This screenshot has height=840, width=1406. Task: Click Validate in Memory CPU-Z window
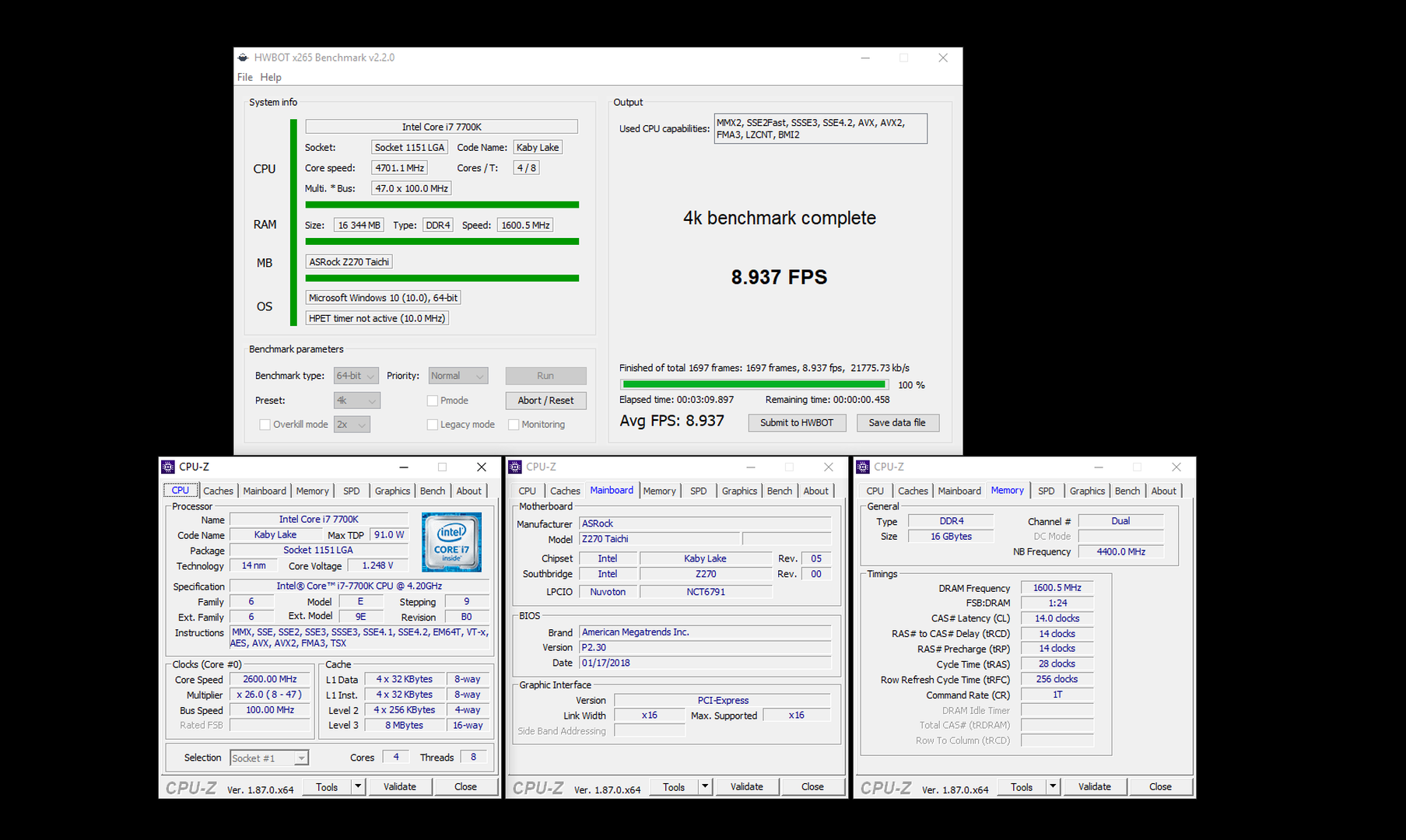click(1094, 786)
